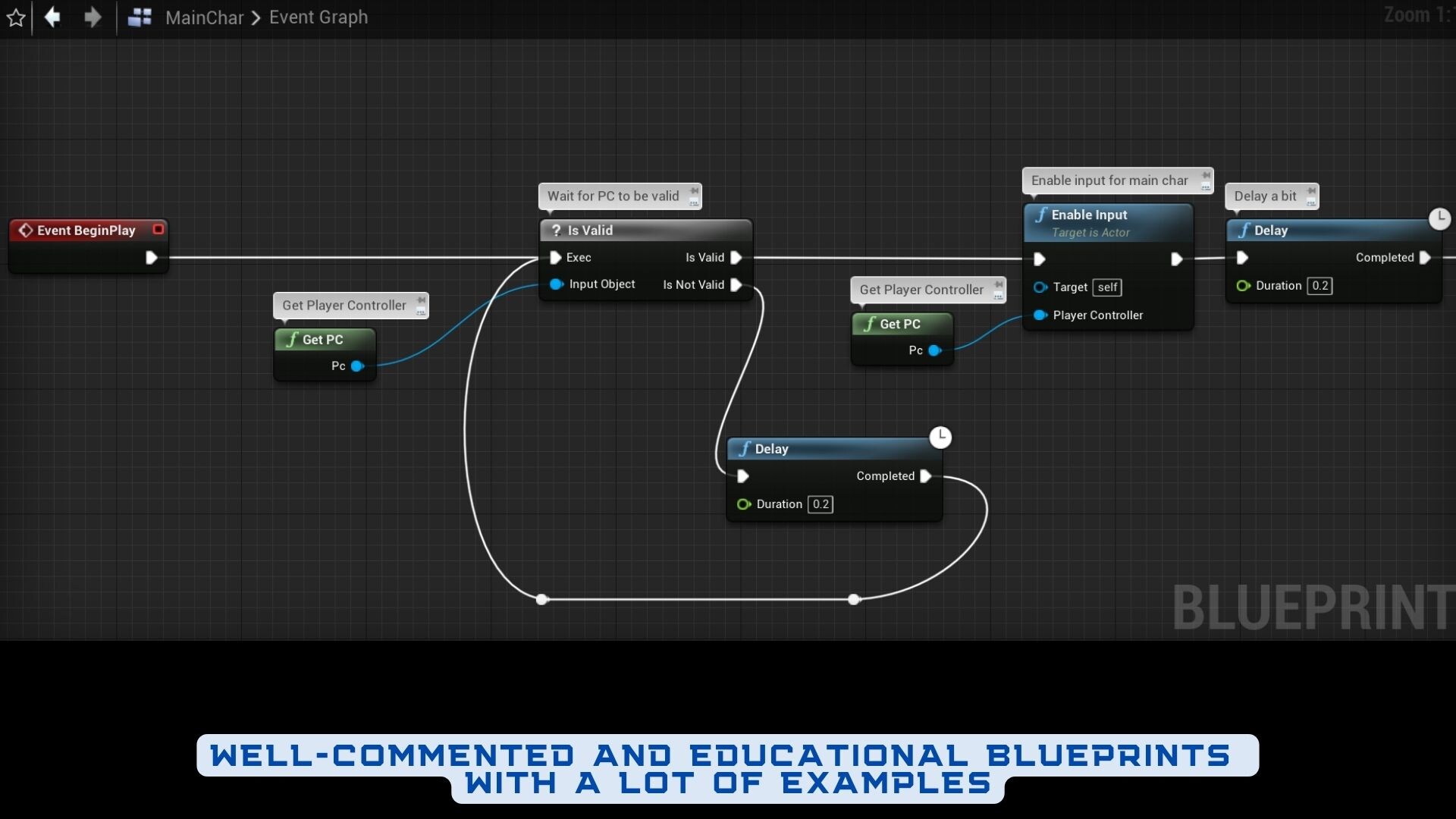1456x819 pixels.
Task: Click the question mark icon on the Is Valid node
Action: coord(557,230)
